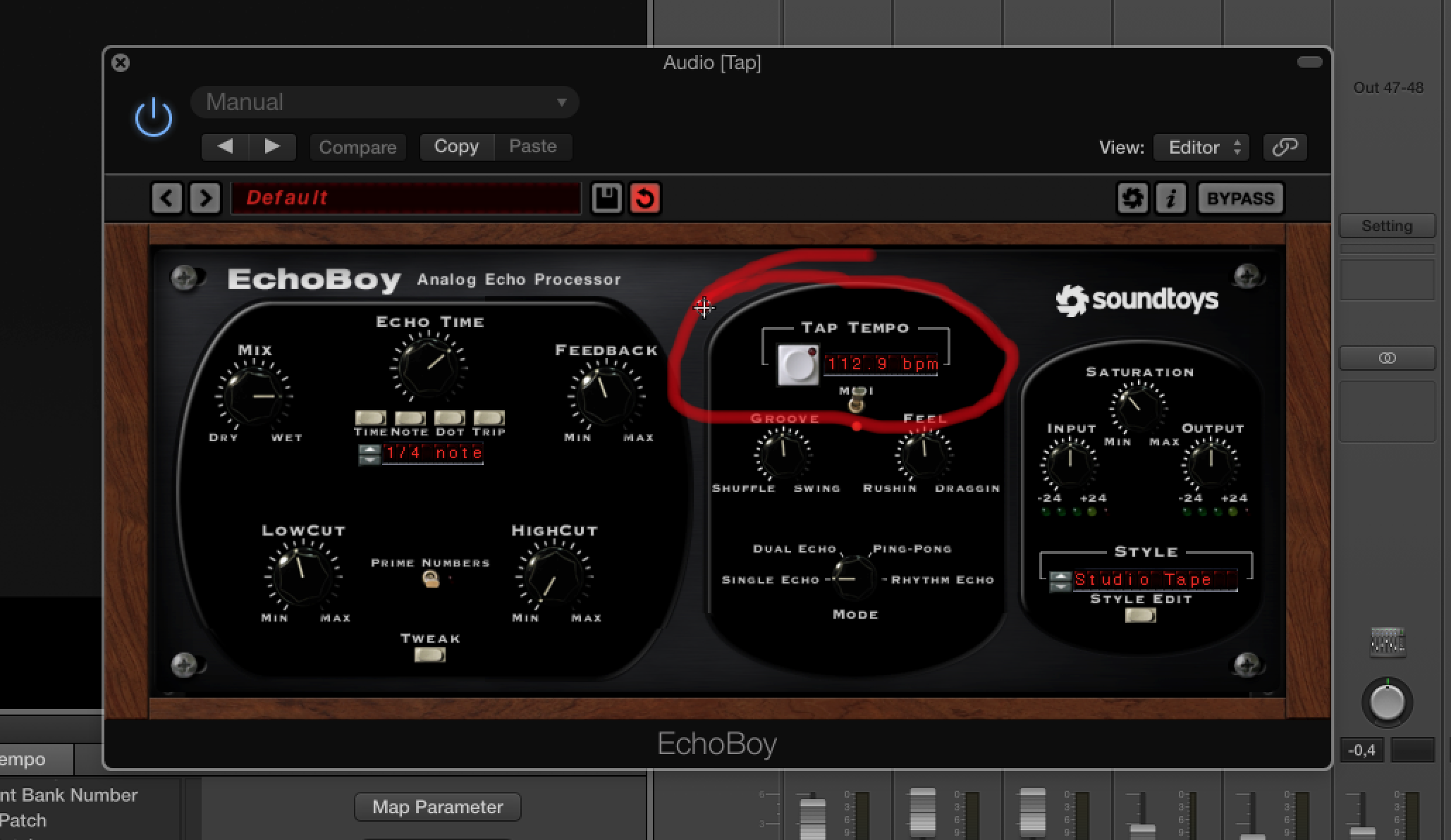Toggle the MIDI sync switch
The width and height of the screenshot is (1451, 840).
(856, 404)
